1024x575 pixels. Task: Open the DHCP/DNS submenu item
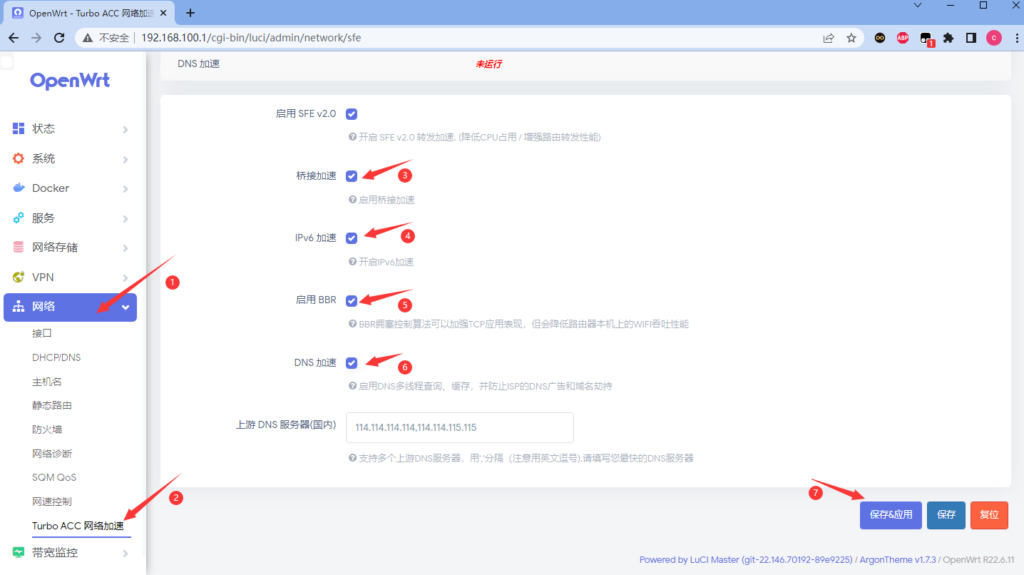(56, 357)
